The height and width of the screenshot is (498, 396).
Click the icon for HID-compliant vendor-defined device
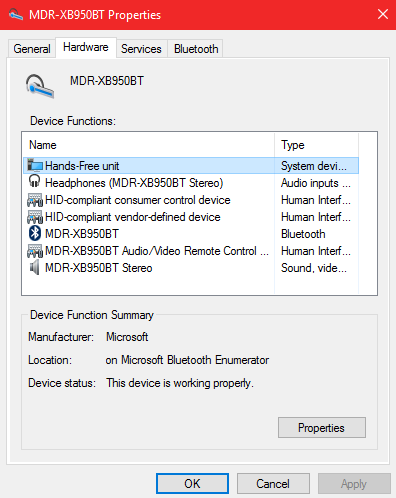click(x=35, y=217)
